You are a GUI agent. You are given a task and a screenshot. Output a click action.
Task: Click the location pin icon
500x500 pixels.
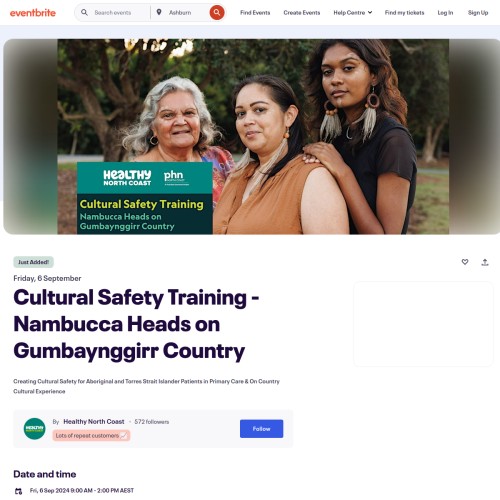pos(159,12)
